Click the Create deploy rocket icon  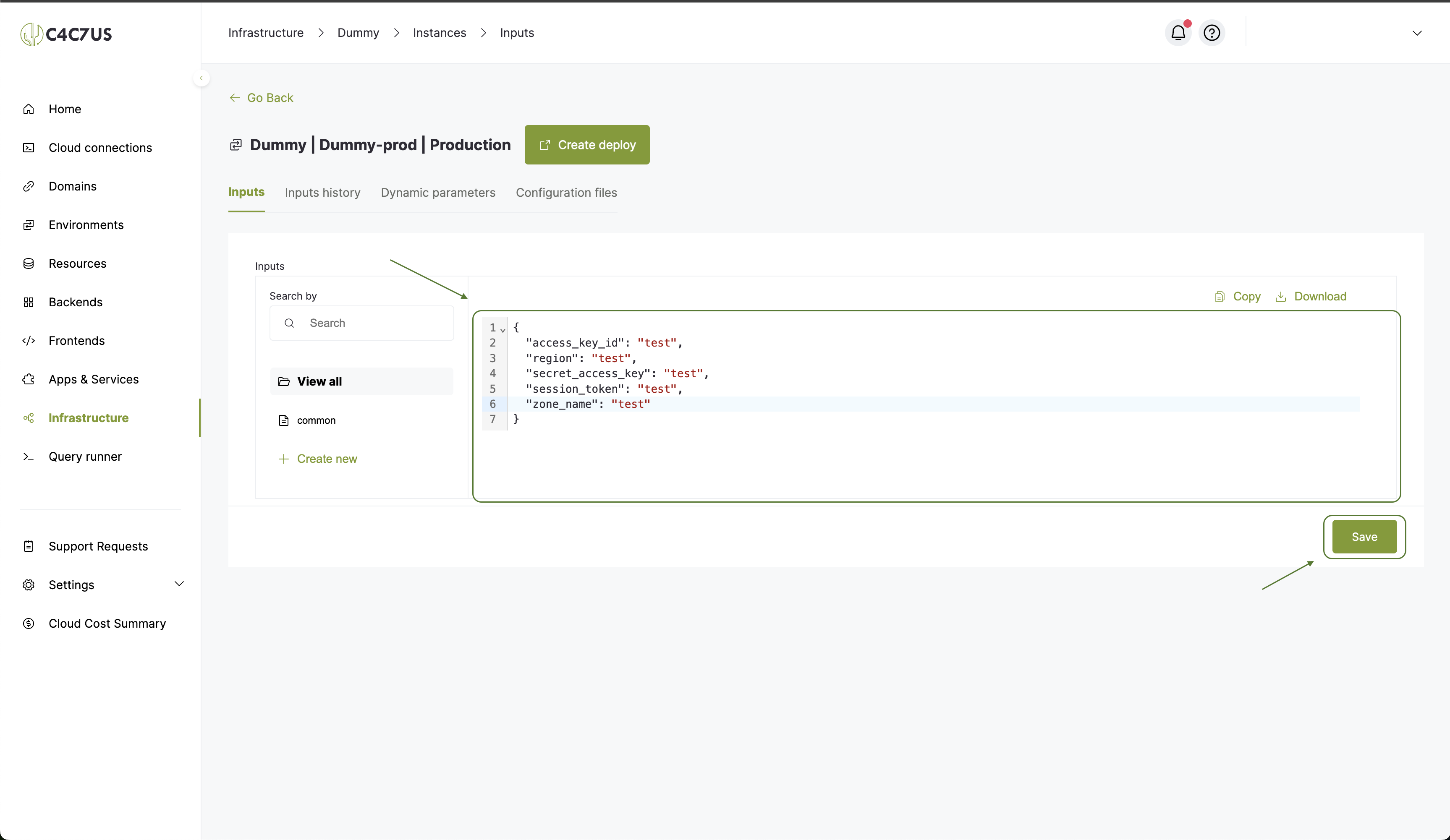[545, 144]
